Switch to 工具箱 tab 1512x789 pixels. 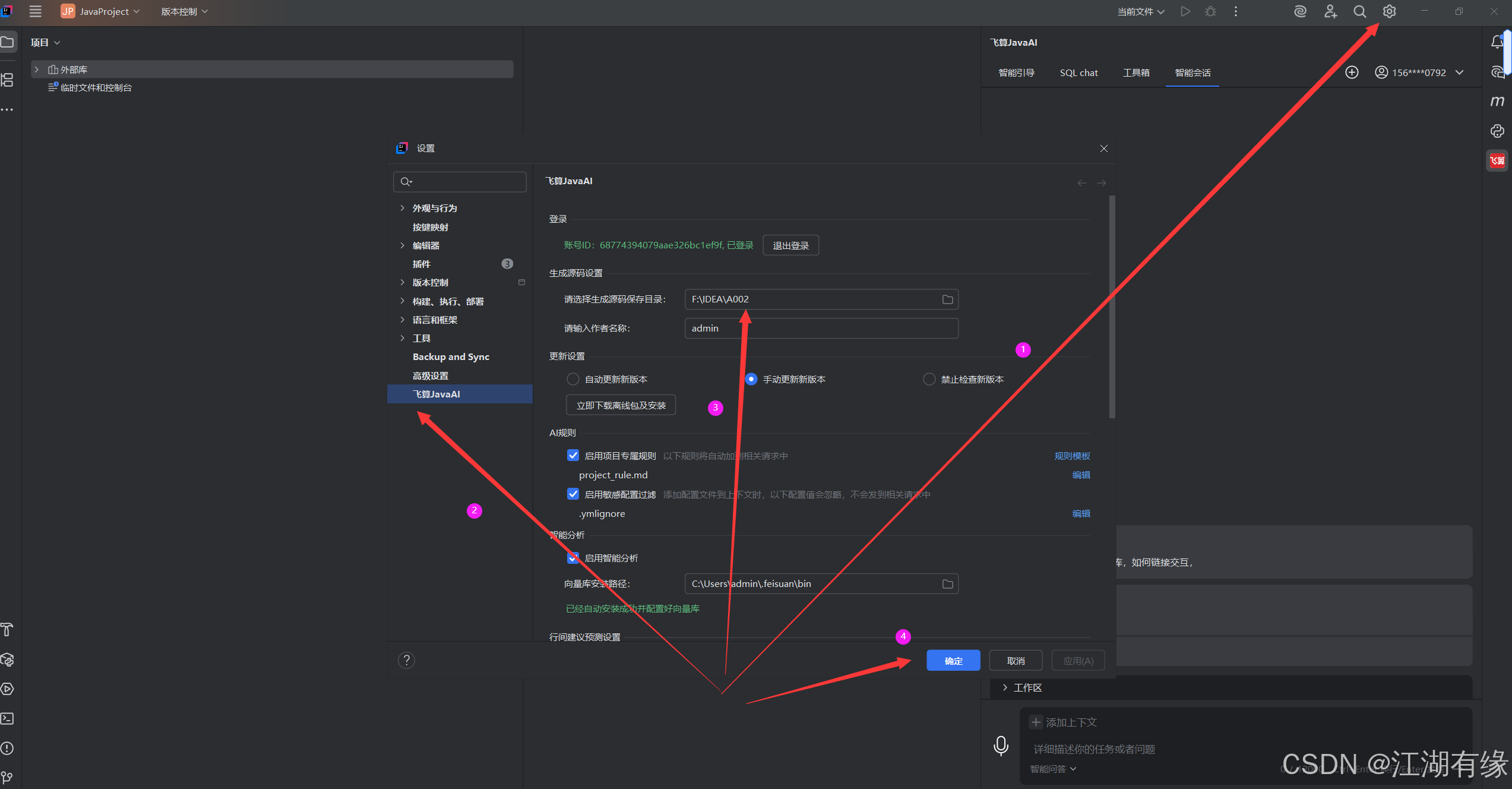point(1136,72)
